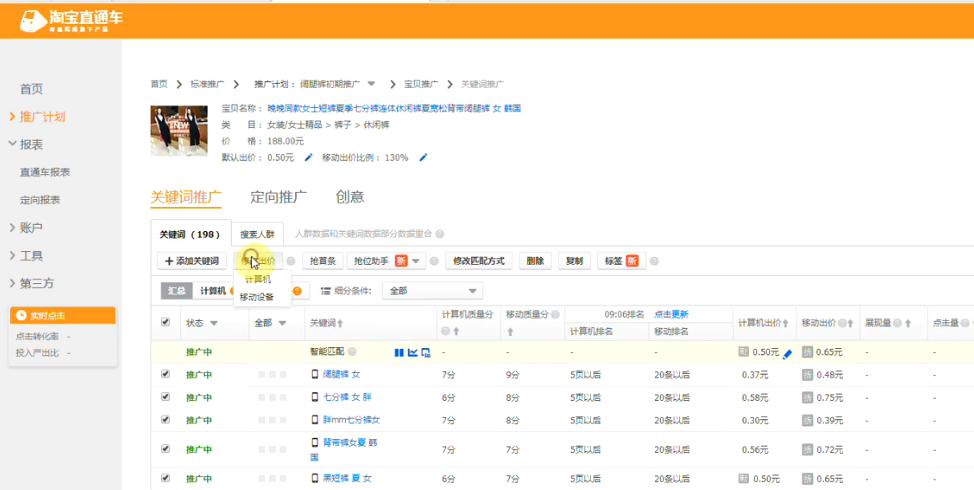Screen dimensions: 974x490
Task: Sort by 展现量 column arrow
Action: 908,324
